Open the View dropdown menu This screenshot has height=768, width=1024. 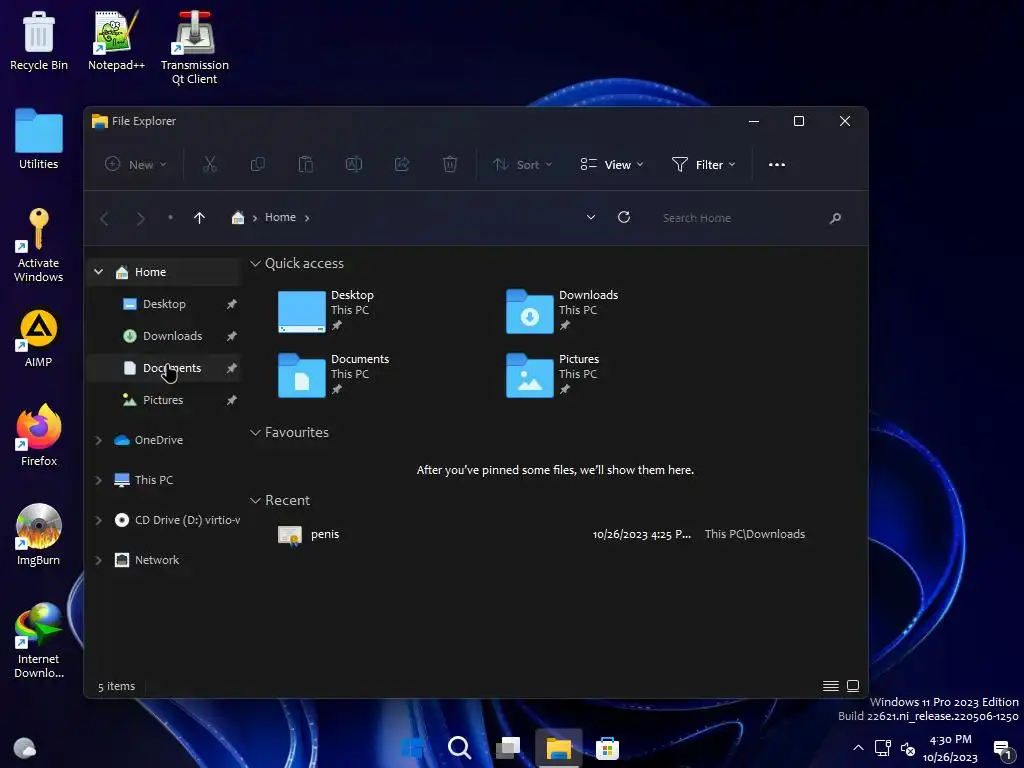(x=612, y=165)
